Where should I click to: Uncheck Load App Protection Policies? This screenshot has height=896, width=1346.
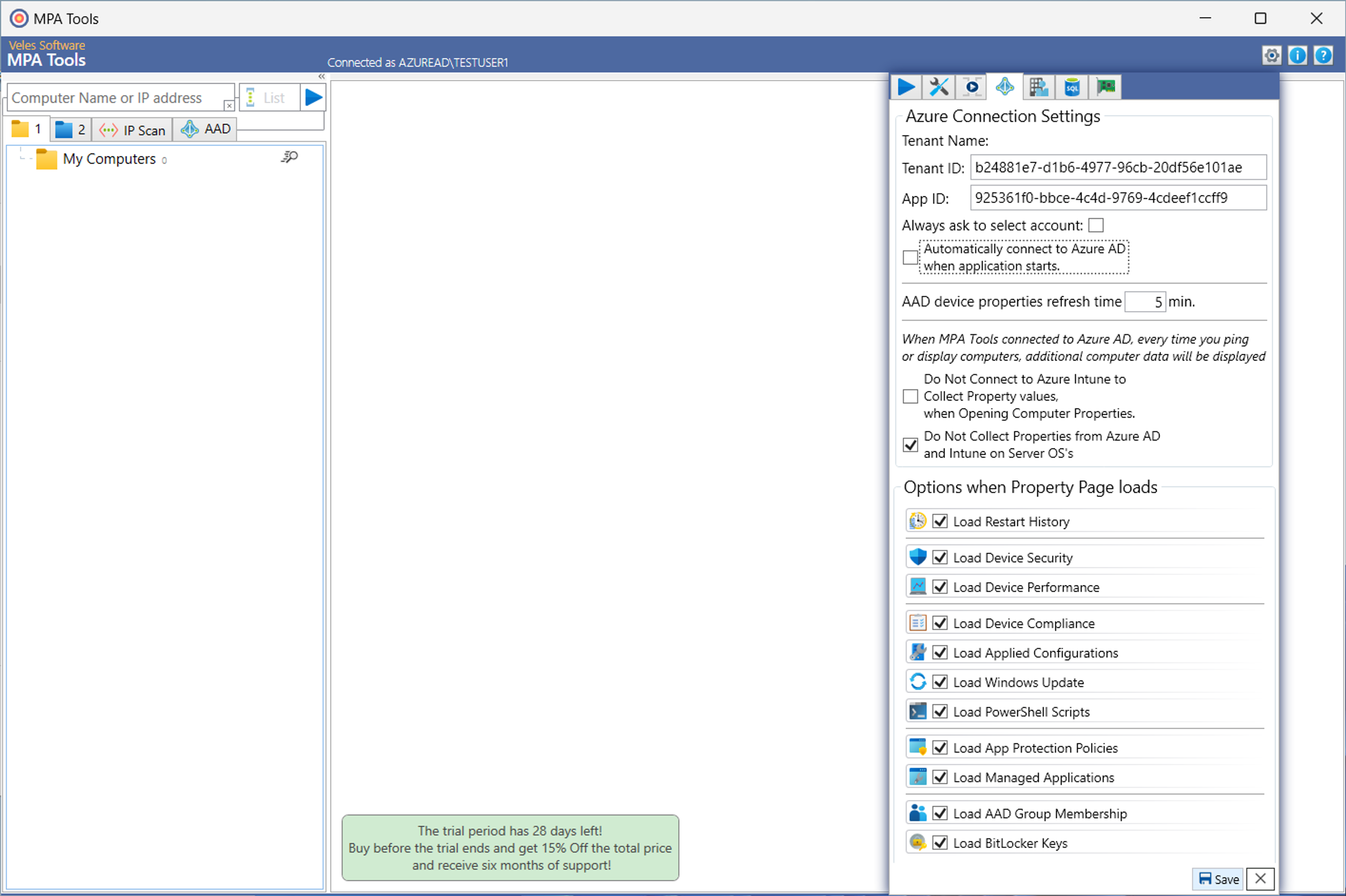(x=940, y=747)
